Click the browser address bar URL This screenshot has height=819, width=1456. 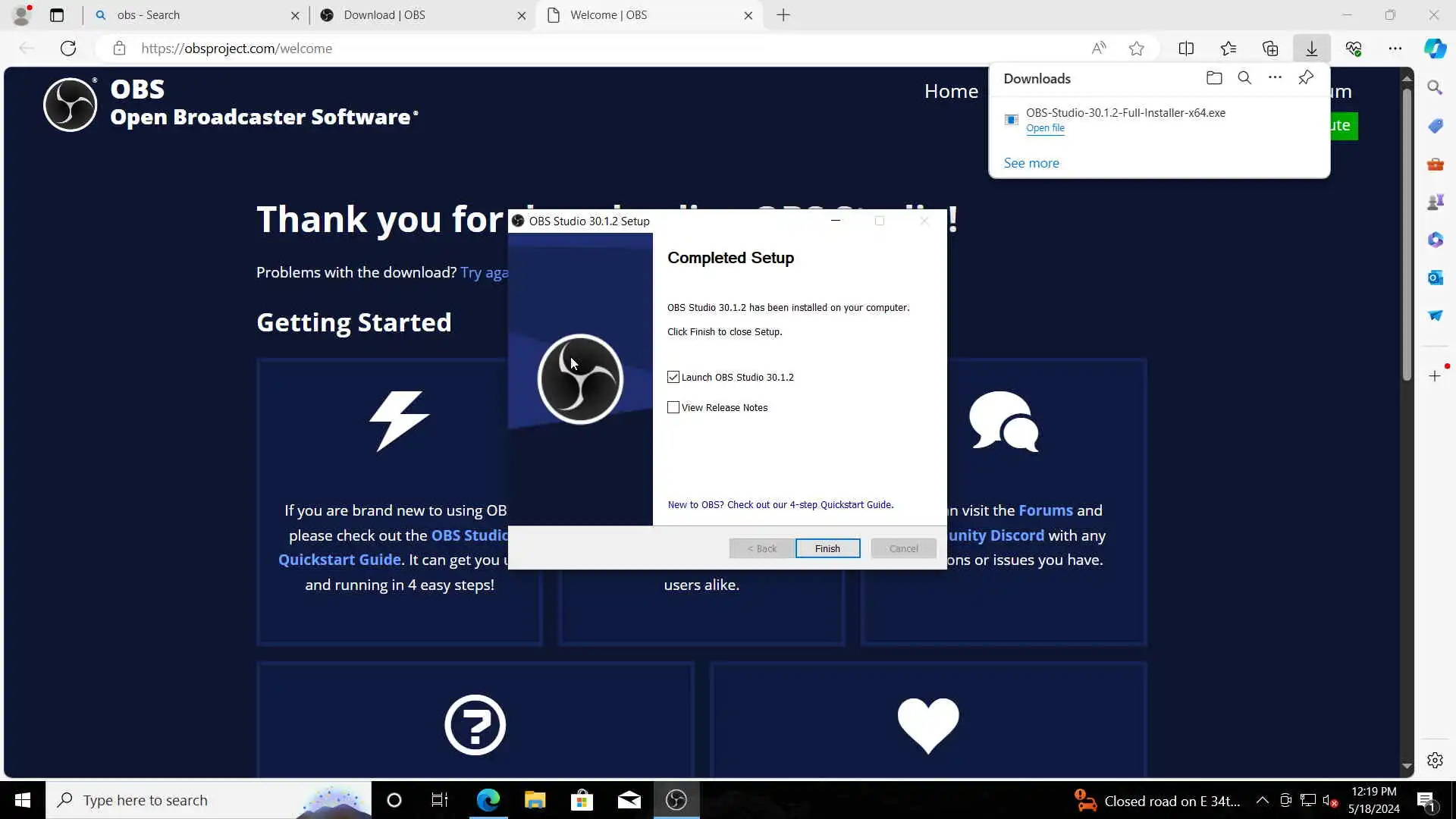pos(237,49)
